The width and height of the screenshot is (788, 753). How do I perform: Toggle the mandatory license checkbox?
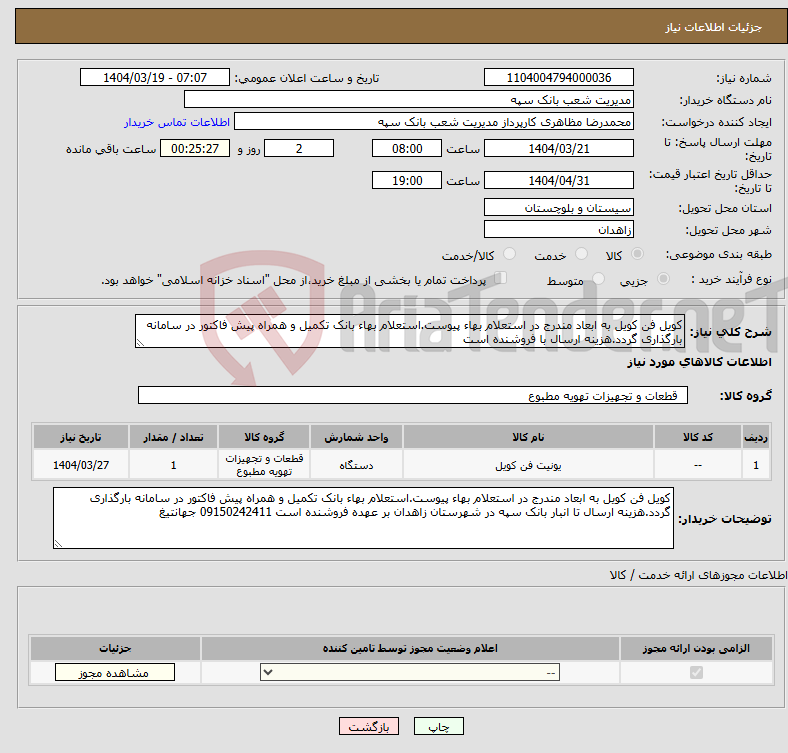tap(696, 672)
